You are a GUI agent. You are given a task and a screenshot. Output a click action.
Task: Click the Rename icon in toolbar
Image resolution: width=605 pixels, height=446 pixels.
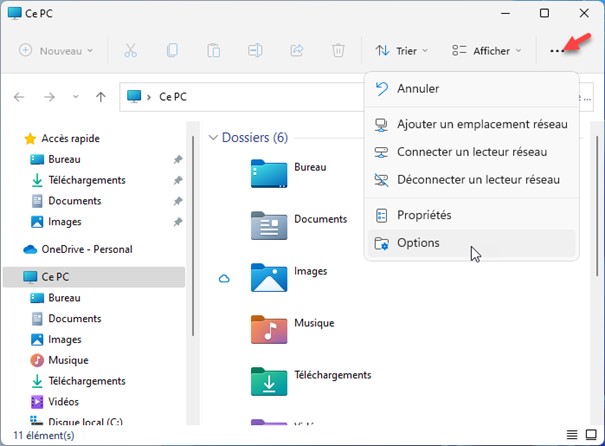point(255,50)
